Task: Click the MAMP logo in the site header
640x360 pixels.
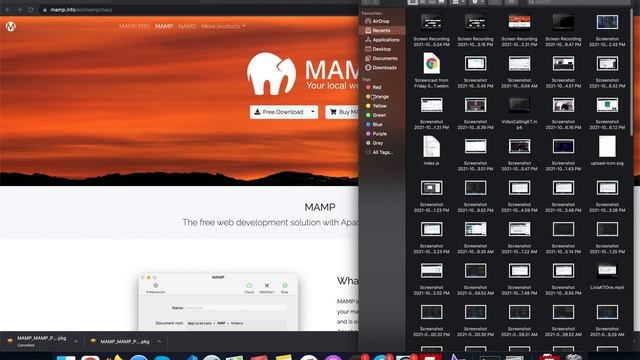Action: [x=11, y=27]
